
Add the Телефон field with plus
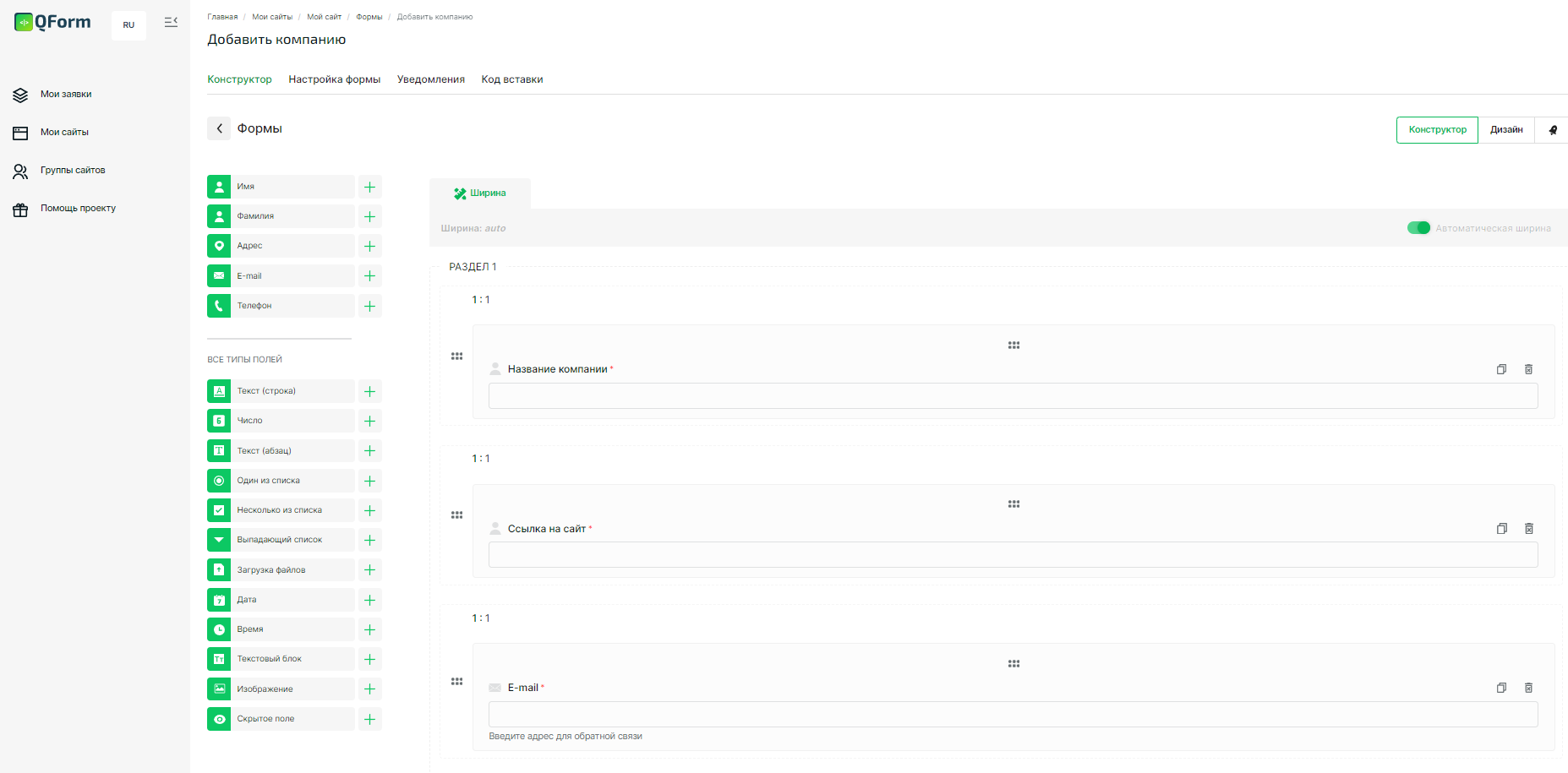coord(369,306)
